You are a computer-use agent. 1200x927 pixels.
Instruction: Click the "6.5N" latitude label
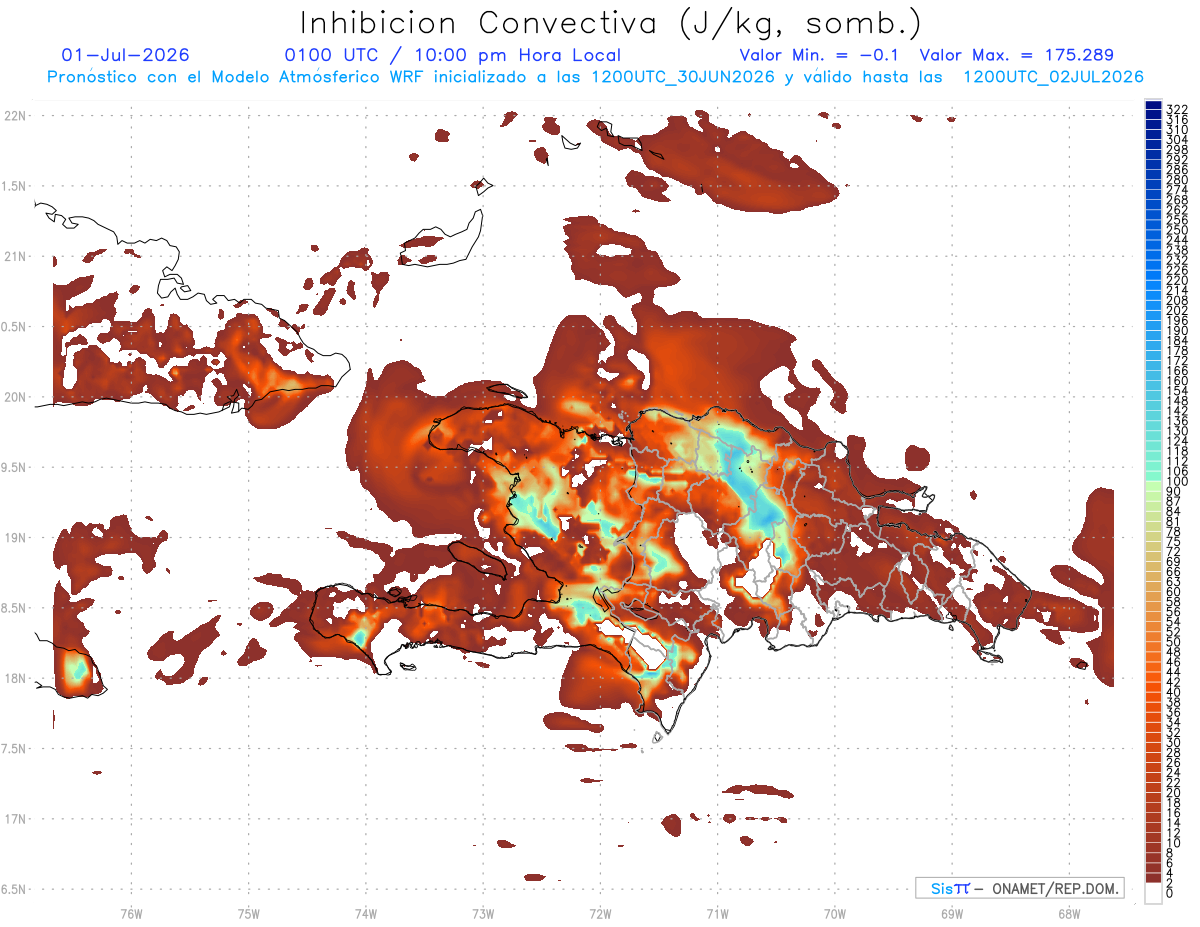(x=15, y=889)
